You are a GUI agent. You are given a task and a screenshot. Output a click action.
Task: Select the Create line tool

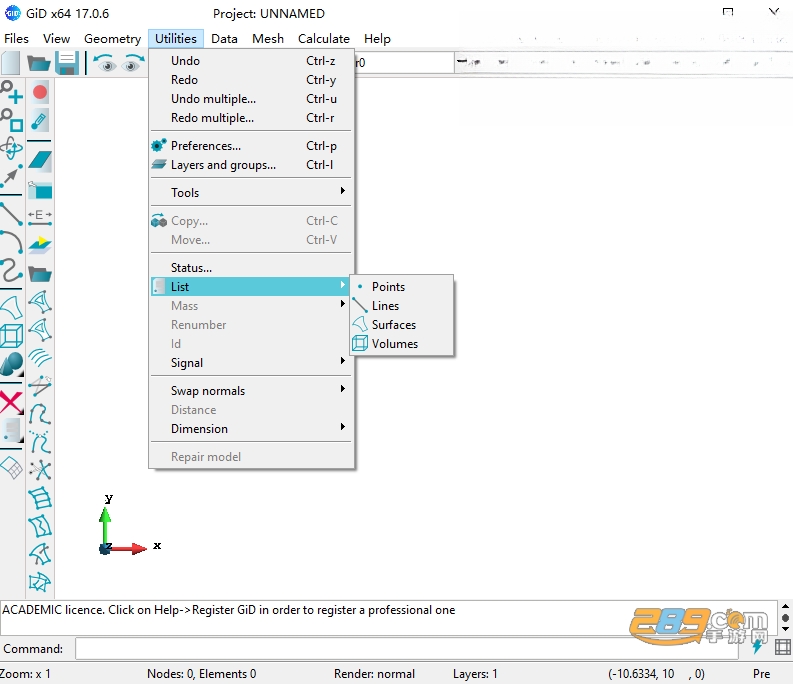(12, 213)
